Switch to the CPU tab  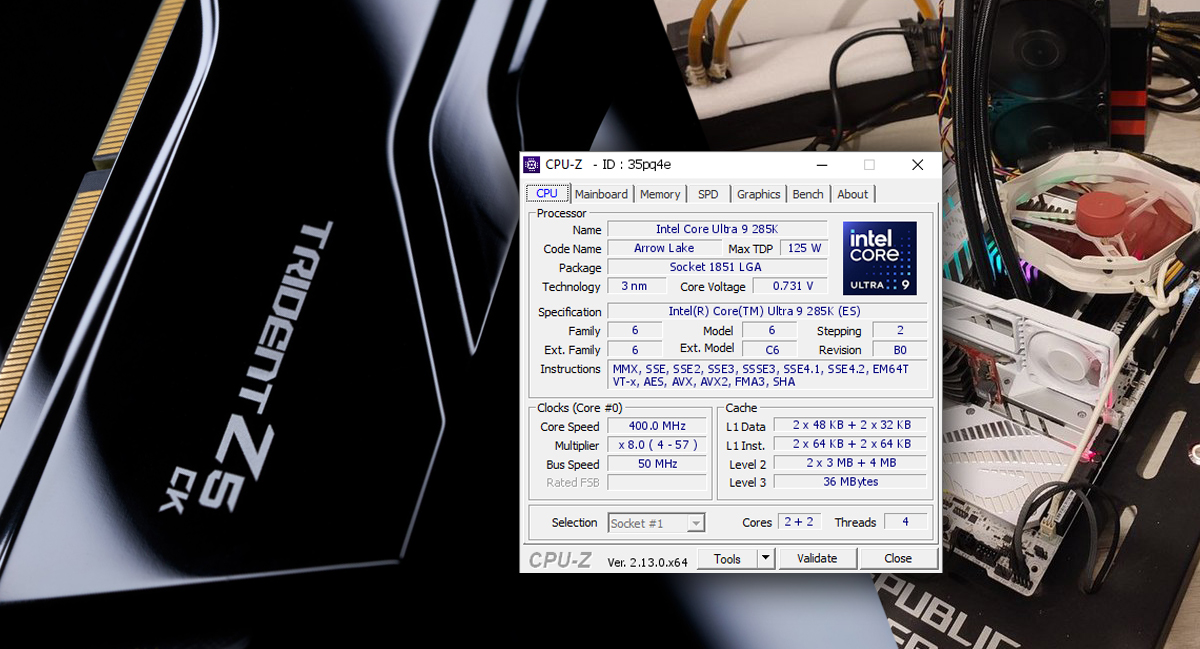547,194
